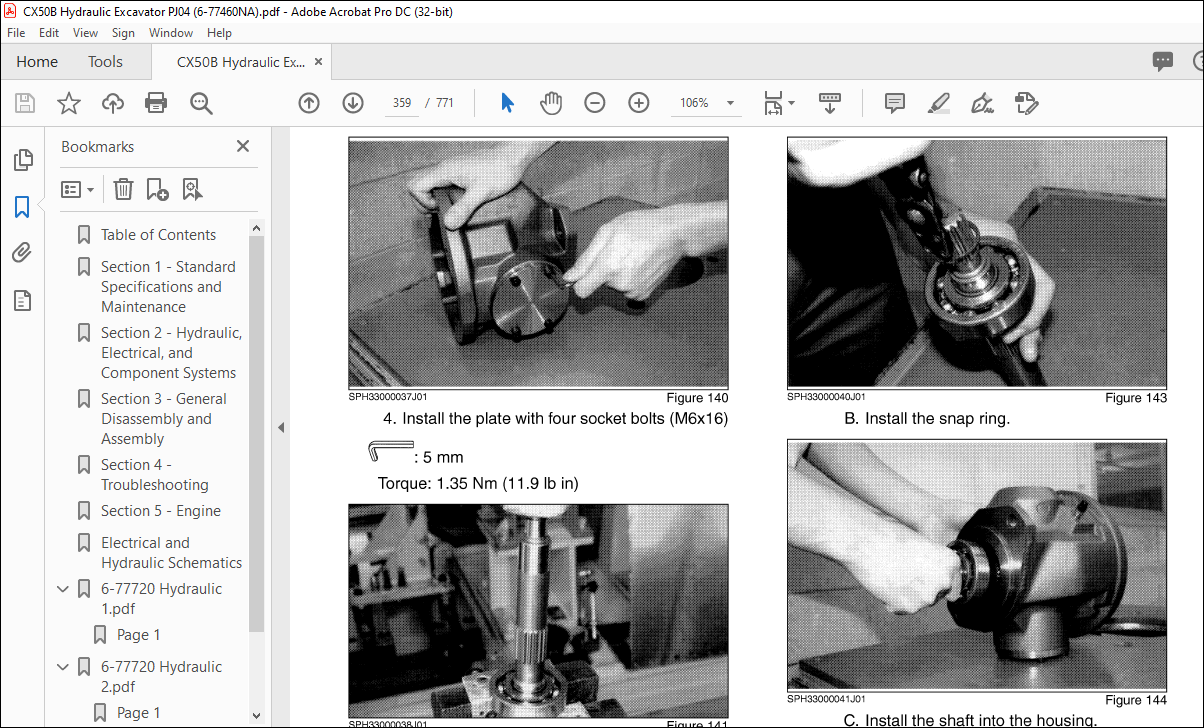Go to next page with down arrow
The image size is (1204, 728).
pos(353,102)
